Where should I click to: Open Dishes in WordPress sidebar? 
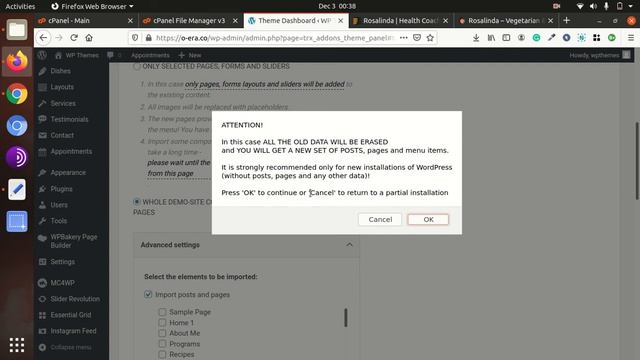(x=60, y=71)
